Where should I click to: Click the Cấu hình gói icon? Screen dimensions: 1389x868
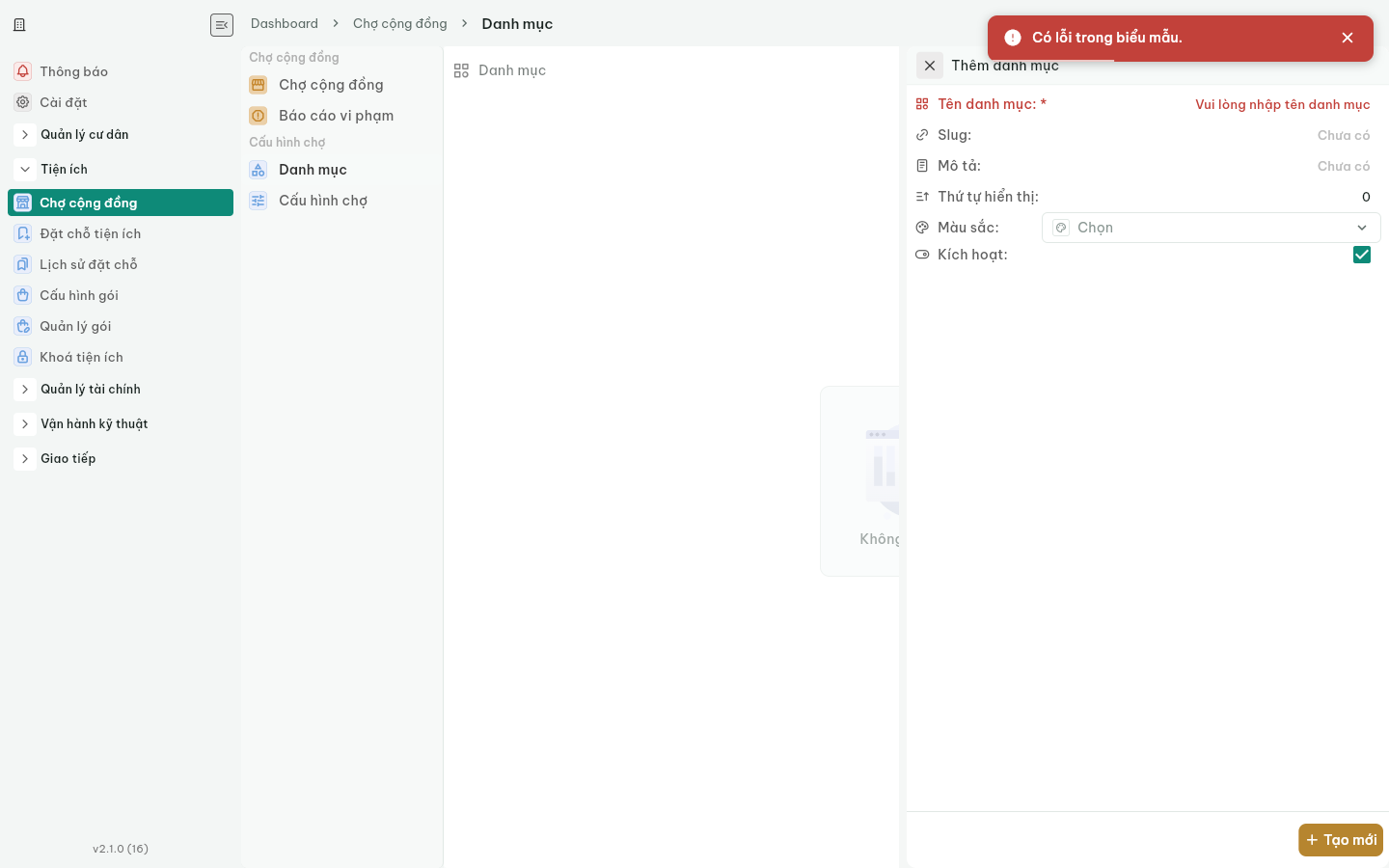(23, 295)
